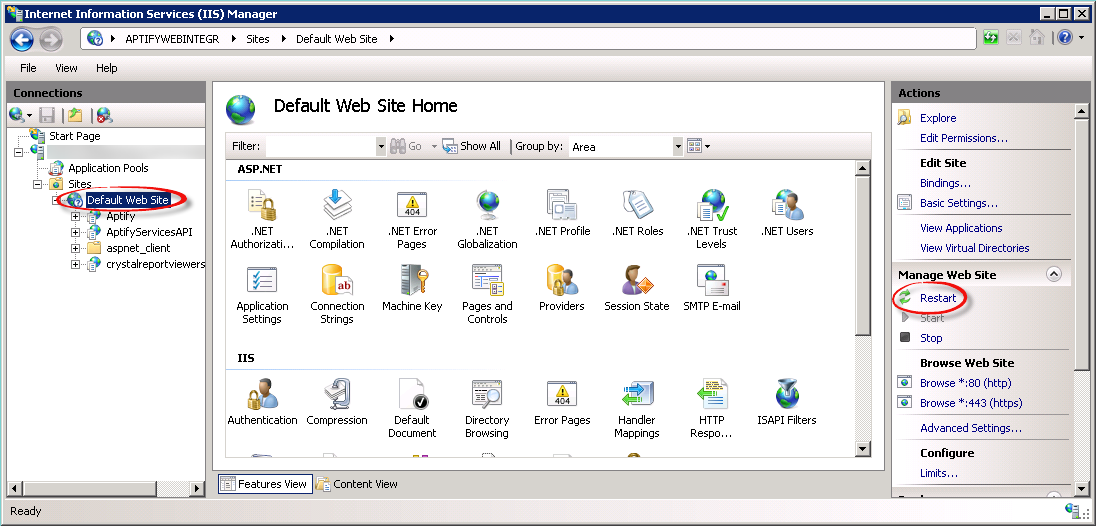This screenshot has height=526, width=1096.
Task: Open Advanced Settings link
Action: tap(971, 428)
